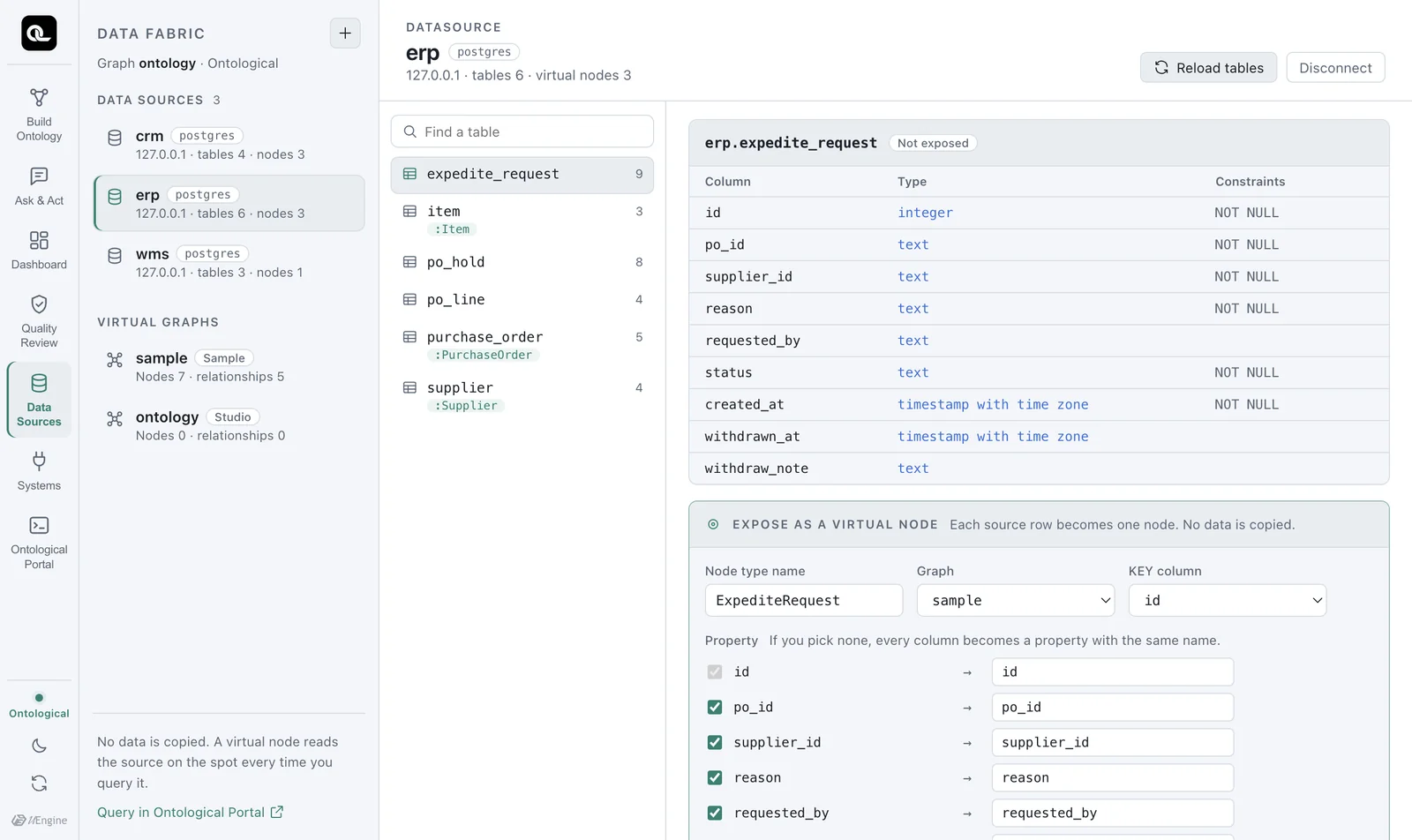1412x840 pixels.
Task: Click the Disconnect button
Action: tap(1335, 68)
